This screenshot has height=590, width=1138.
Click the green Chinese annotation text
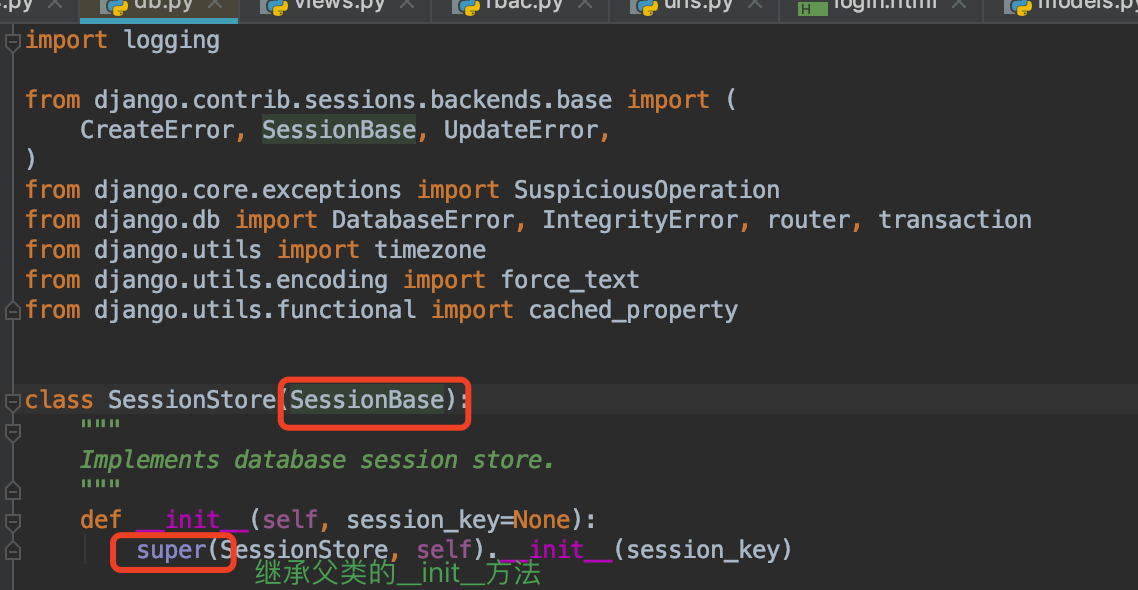tap(397, 574)
